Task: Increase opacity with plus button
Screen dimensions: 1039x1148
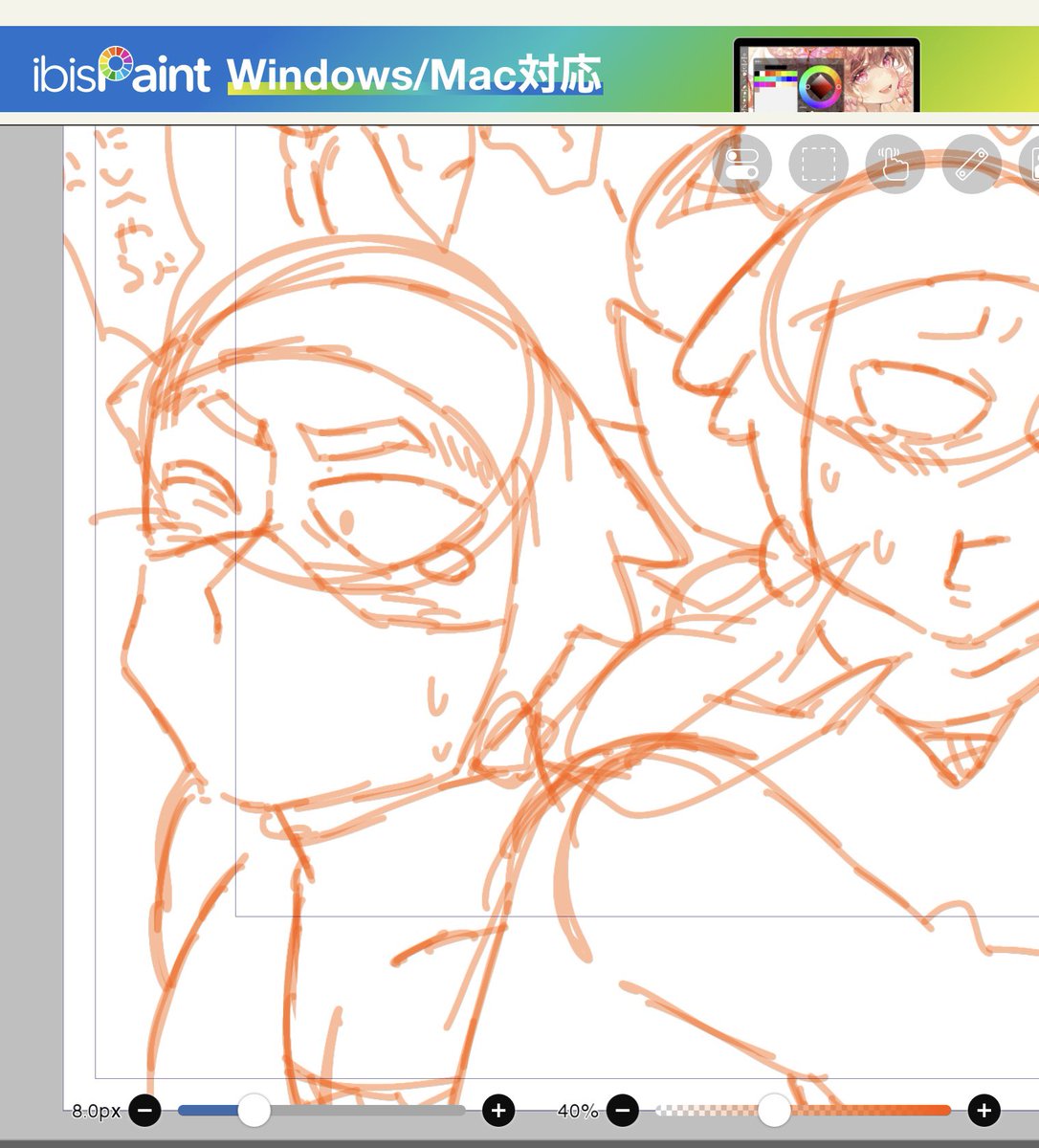Action: (x=984, y=1111)
